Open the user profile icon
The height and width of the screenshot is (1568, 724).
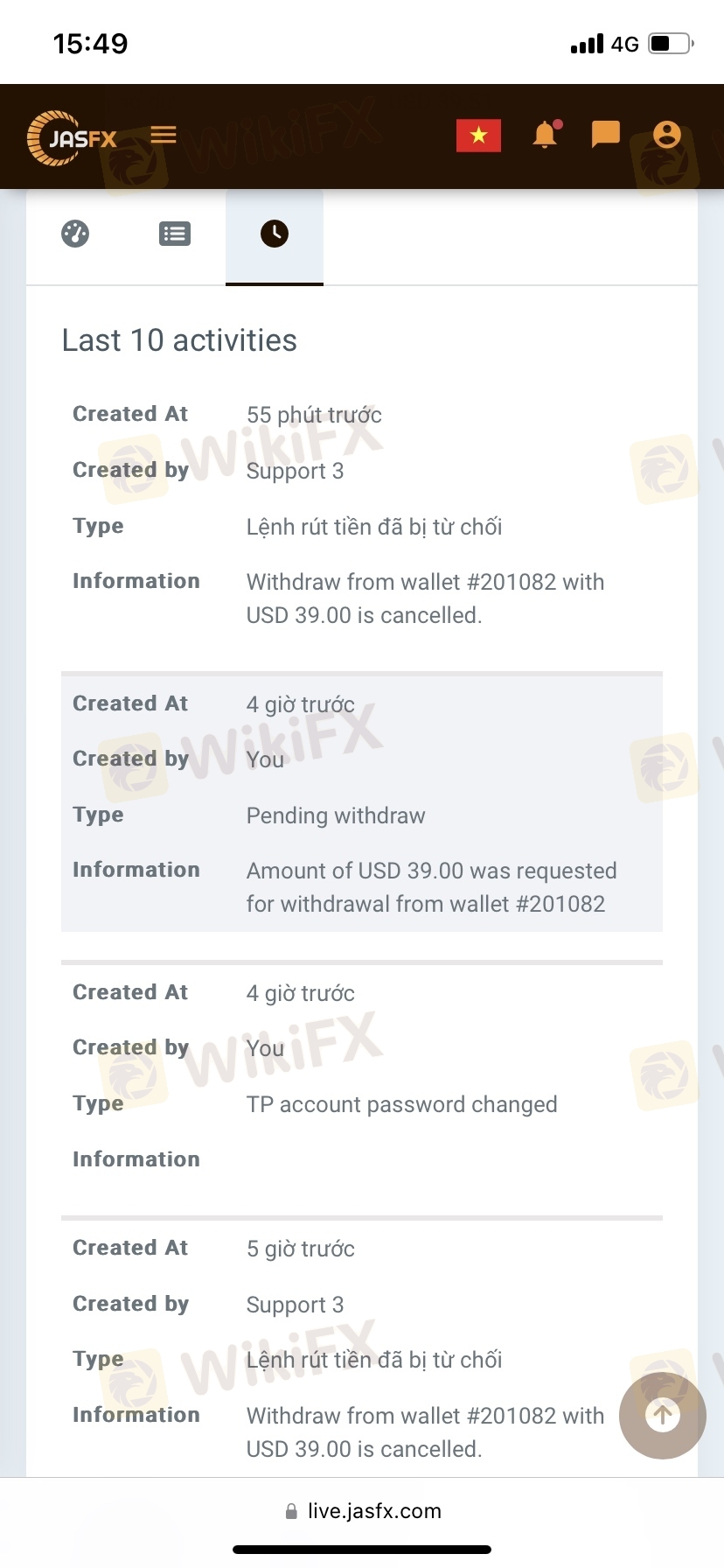pos(666,135)
